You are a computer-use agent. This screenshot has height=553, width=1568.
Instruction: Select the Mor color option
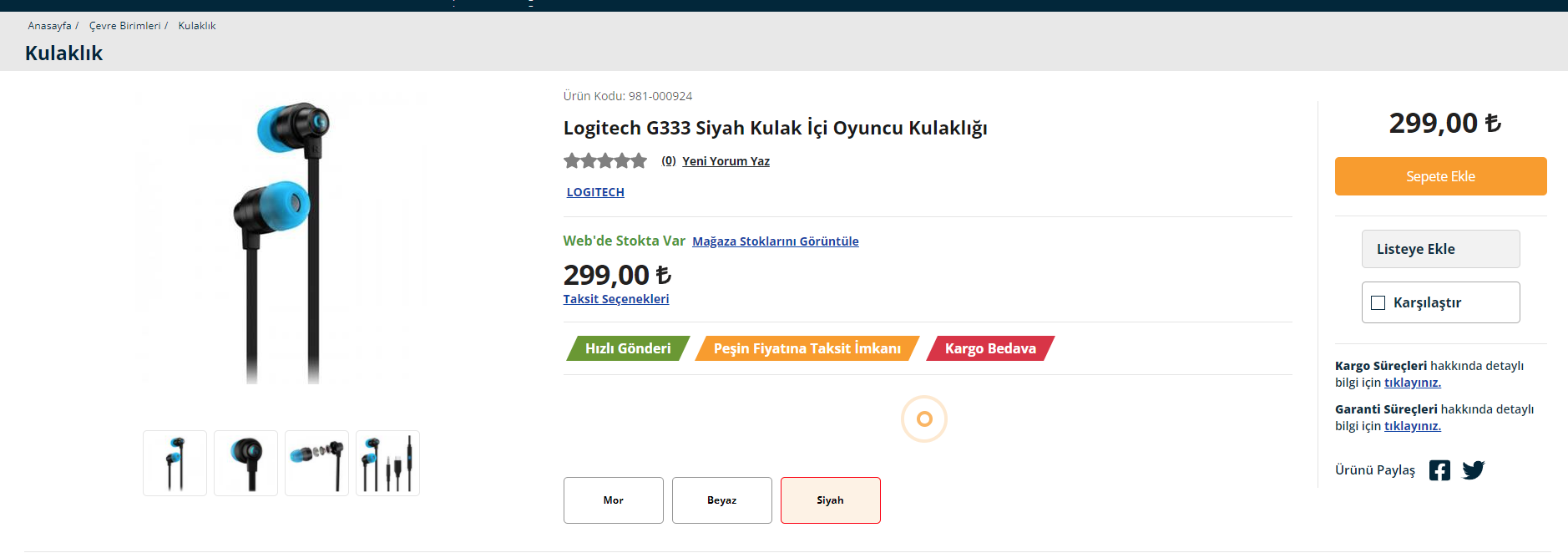[613, 500]
